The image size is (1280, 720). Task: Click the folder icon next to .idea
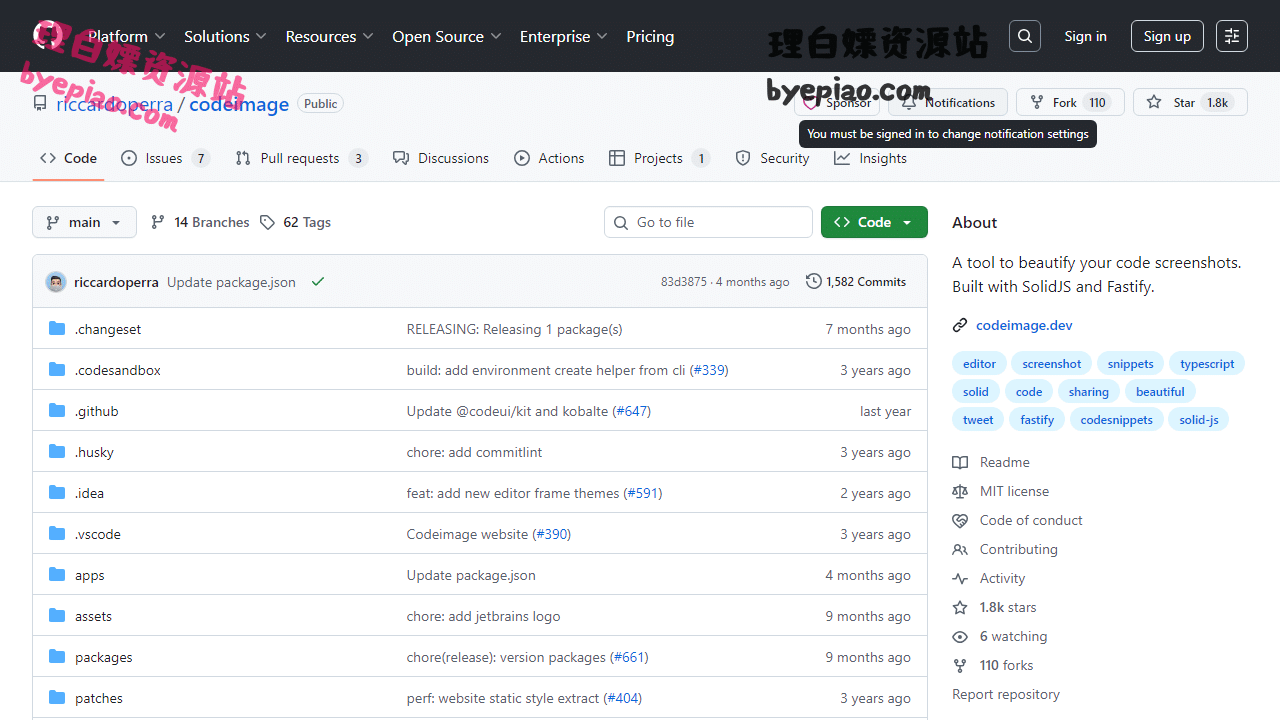pos(57,493)
